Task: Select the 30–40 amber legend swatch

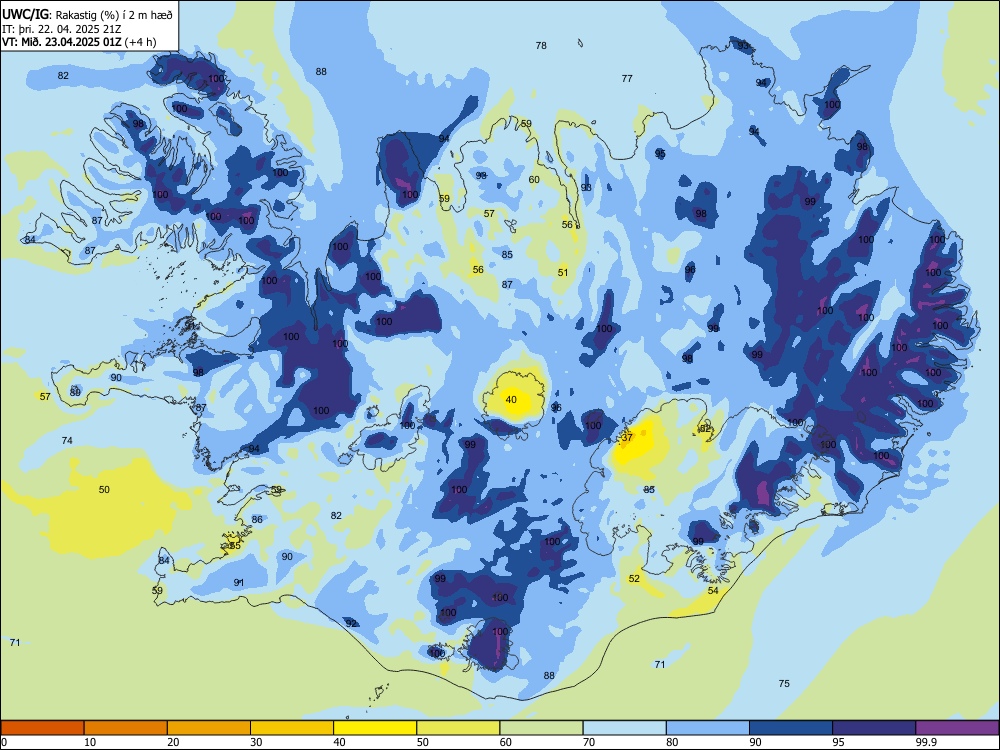Action: 292,728
